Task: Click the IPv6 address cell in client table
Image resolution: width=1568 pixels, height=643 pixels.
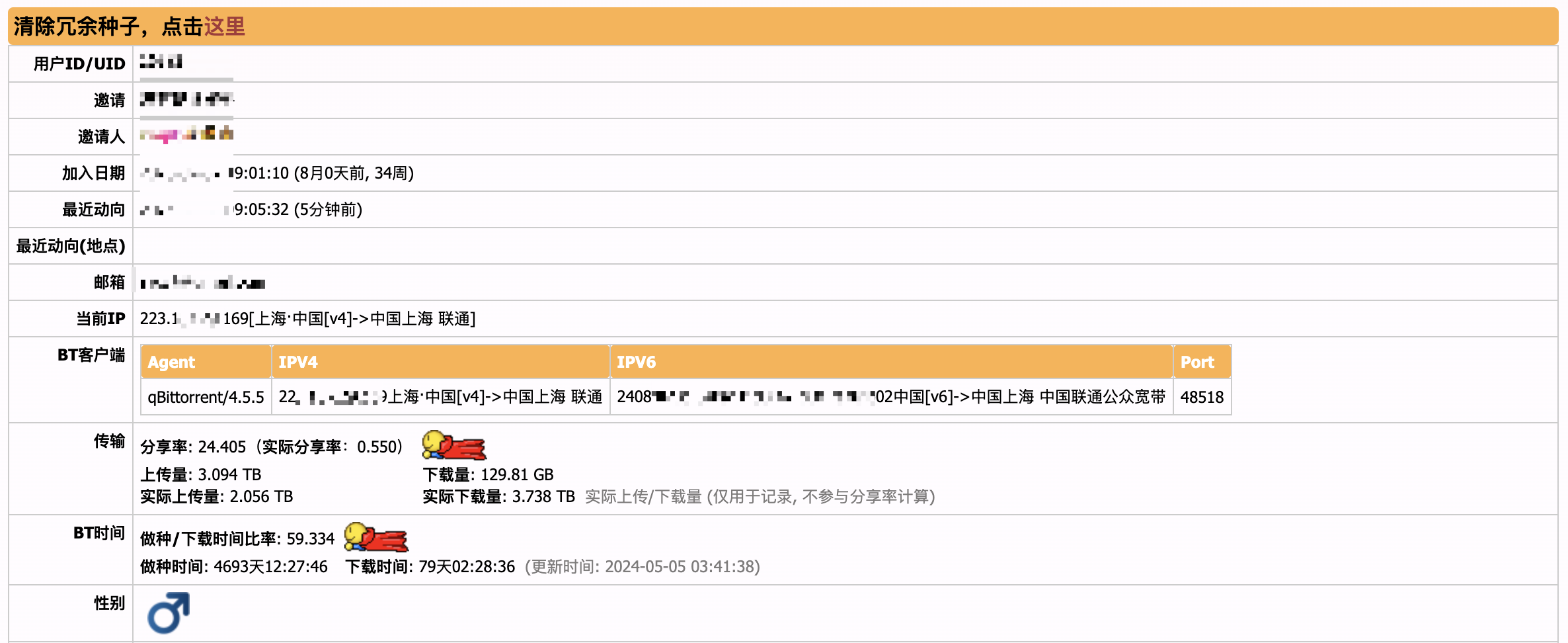Action: (x=890, y=397)
